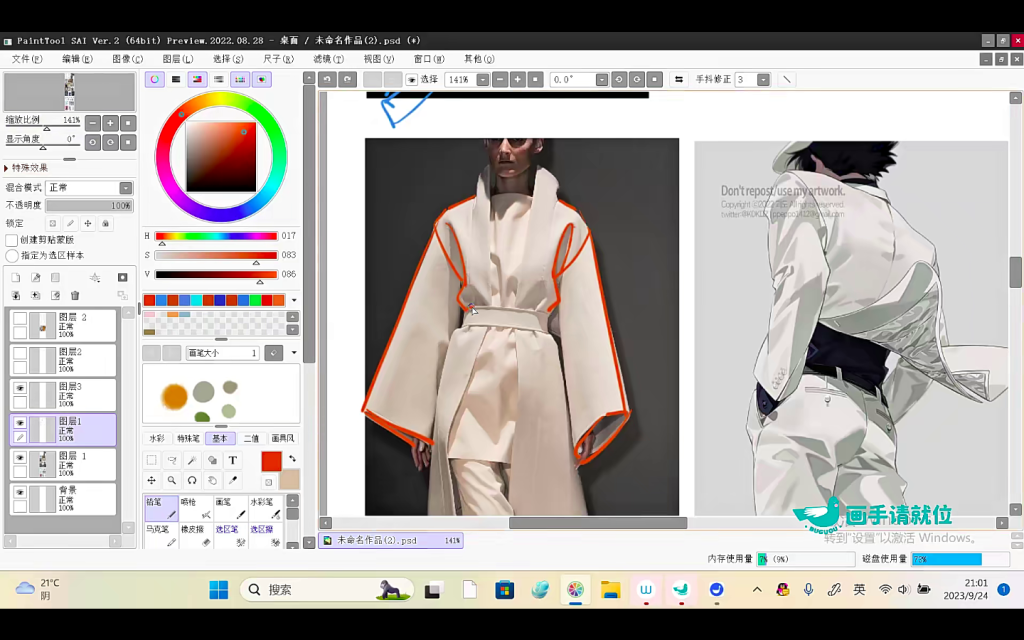Click the delete layer trash icon

click(x=75, y=296)
